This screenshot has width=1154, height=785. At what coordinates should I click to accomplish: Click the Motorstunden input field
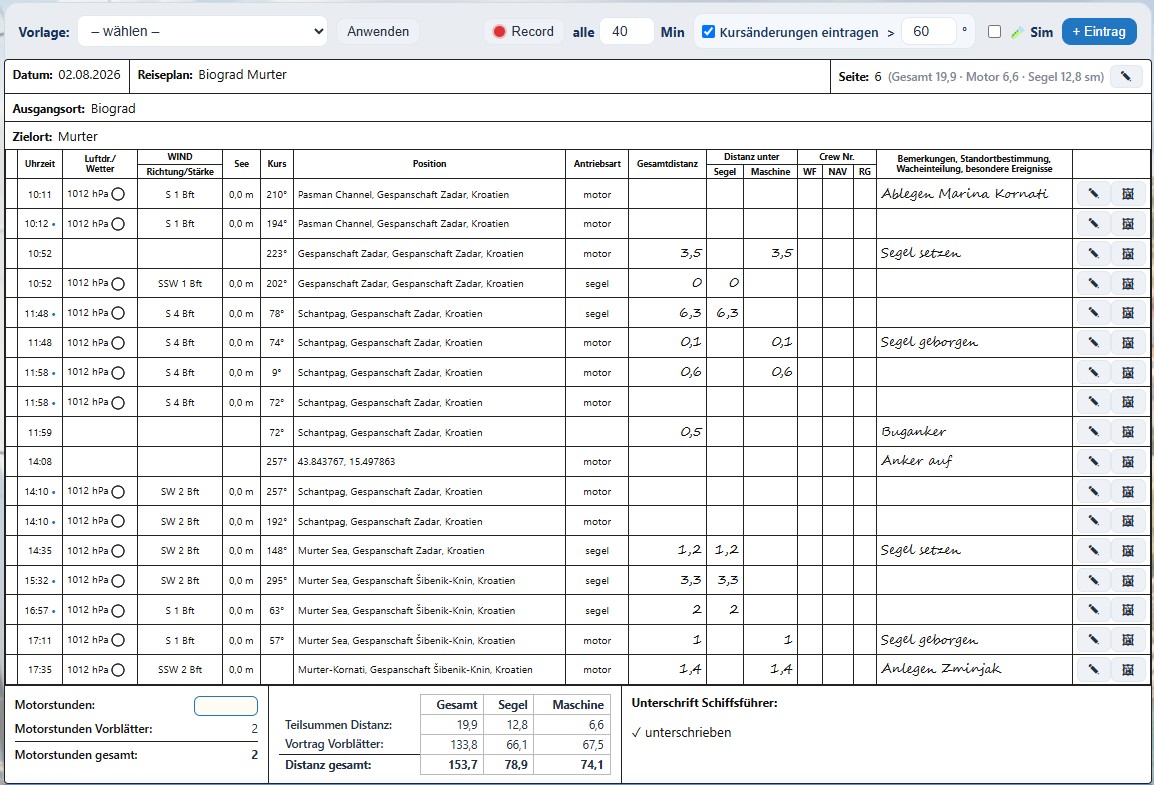click(226, 706)
